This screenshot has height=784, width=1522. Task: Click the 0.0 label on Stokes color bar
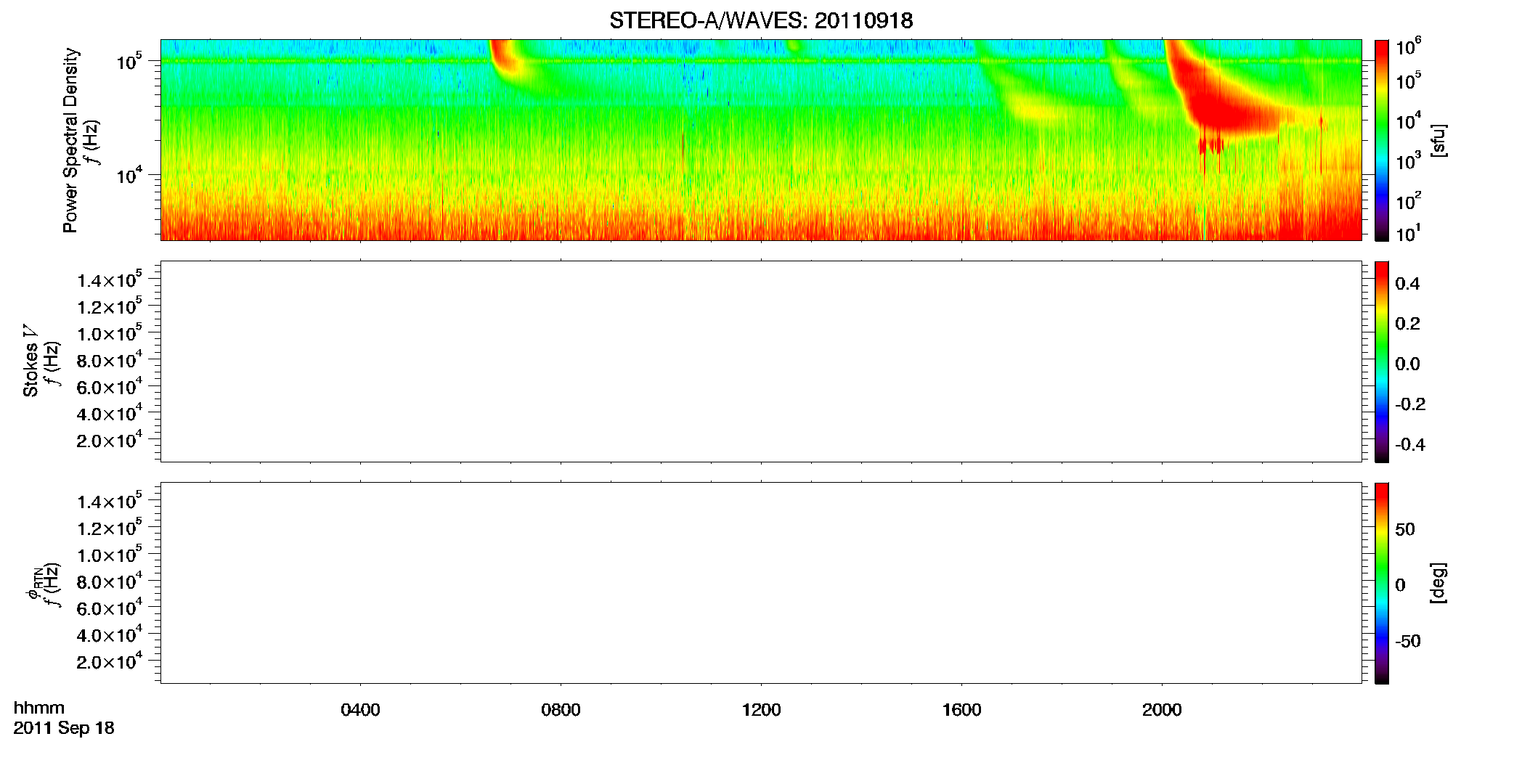[1407, 364]
